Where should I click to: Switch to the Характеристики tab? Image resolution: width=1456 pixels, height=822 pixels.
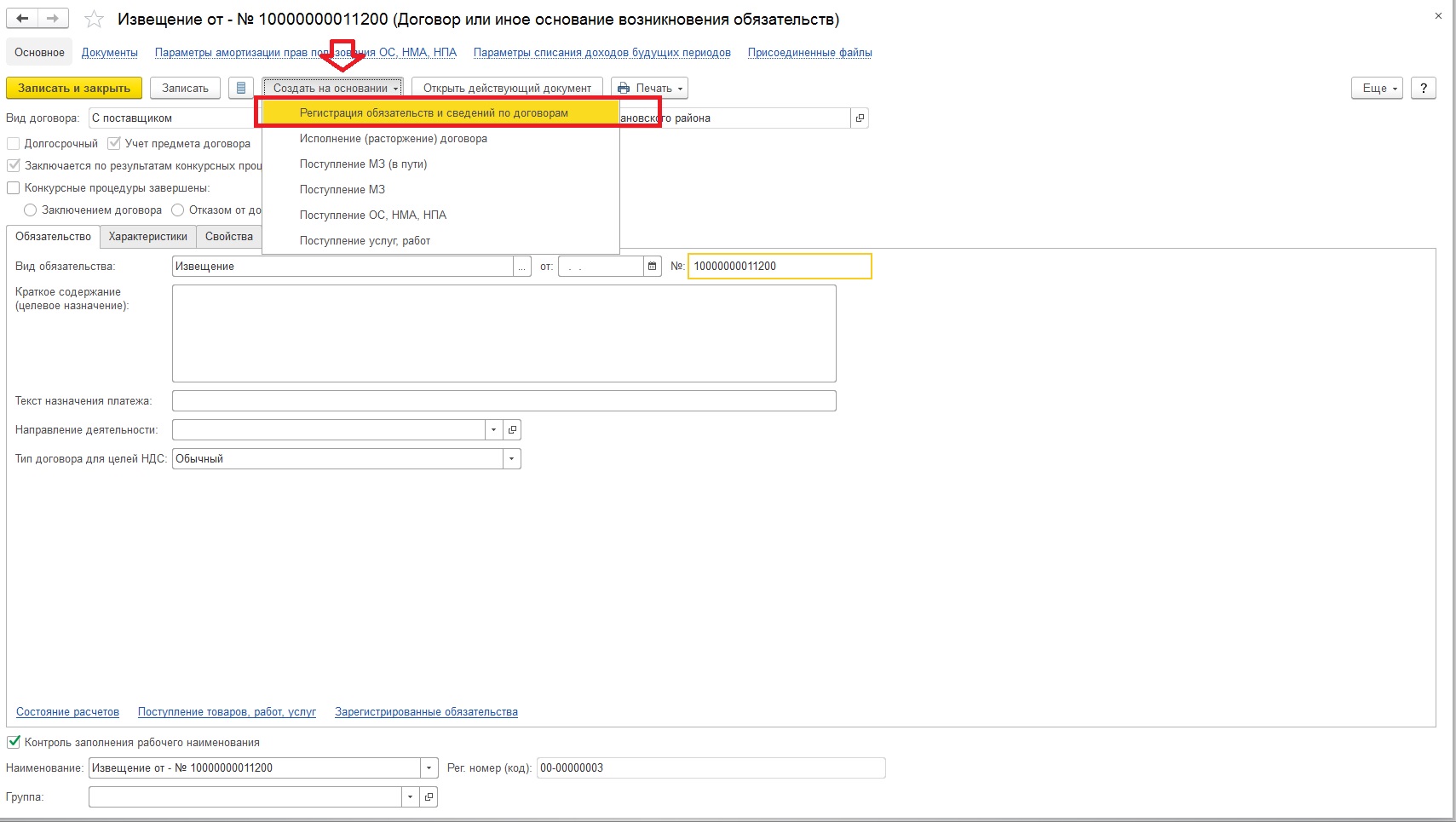[148, 237]
